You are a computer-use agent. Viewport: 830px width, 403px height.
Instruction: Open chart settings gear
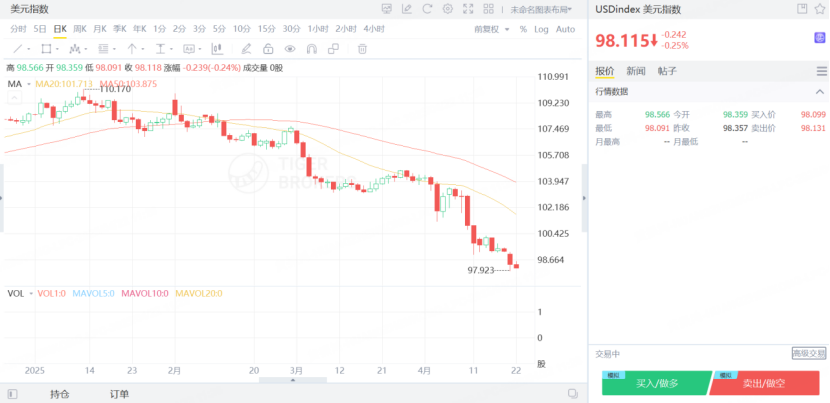(448, 9)
